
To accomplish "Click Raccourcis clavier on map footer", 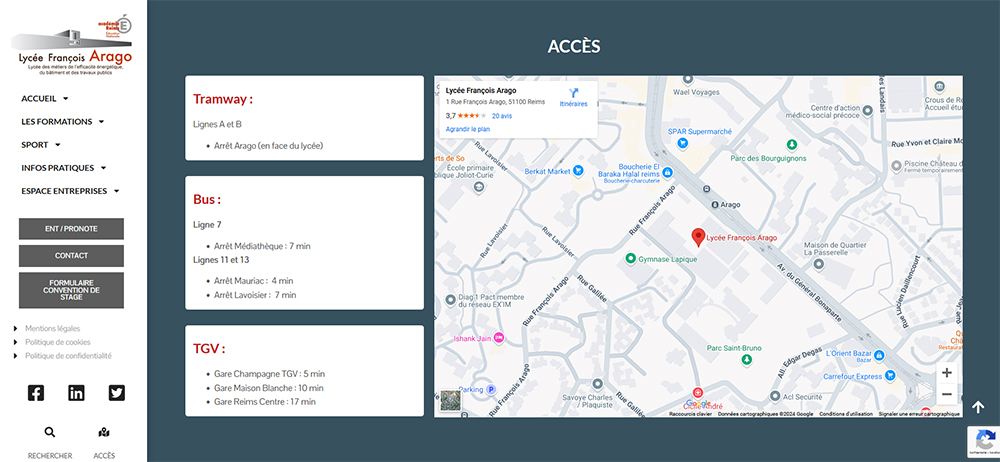I will (690, 414).
